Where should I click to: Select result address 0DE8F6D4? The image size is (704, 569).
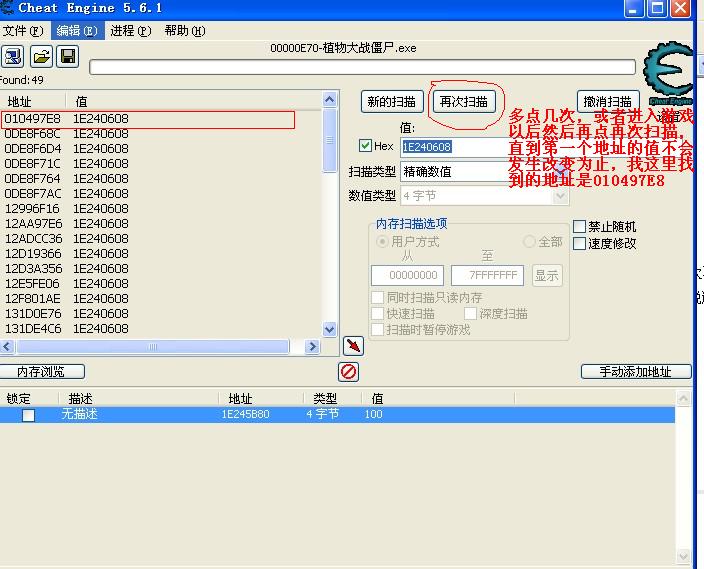coord(32,148)
